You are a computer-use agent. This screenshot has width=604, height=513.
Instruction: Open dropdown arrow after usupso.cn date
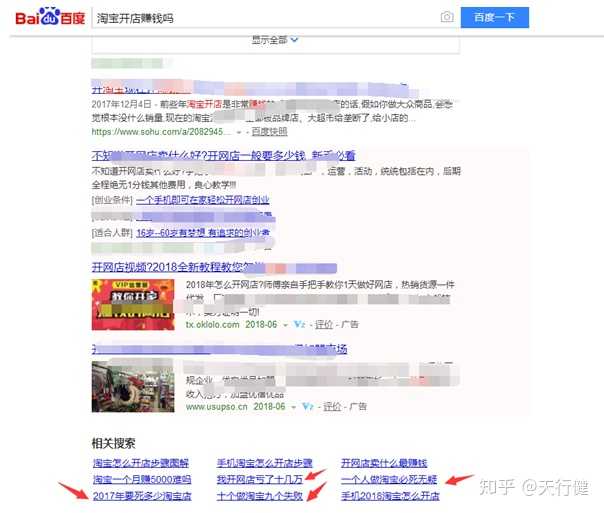tap(293, 406)
